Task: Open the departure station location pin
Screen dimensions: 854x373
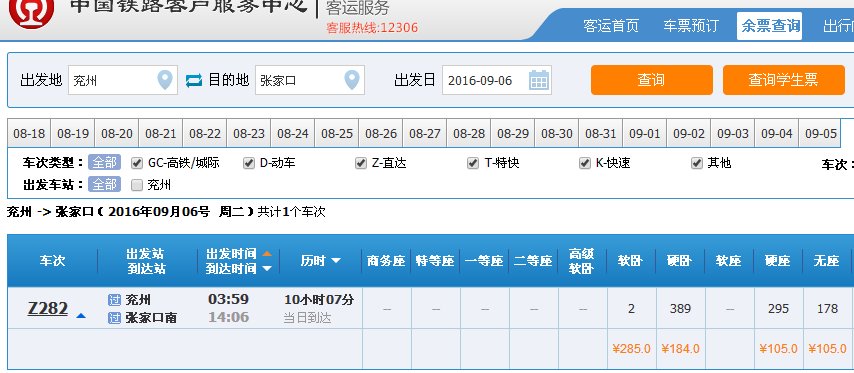Action: pos(165,80)
